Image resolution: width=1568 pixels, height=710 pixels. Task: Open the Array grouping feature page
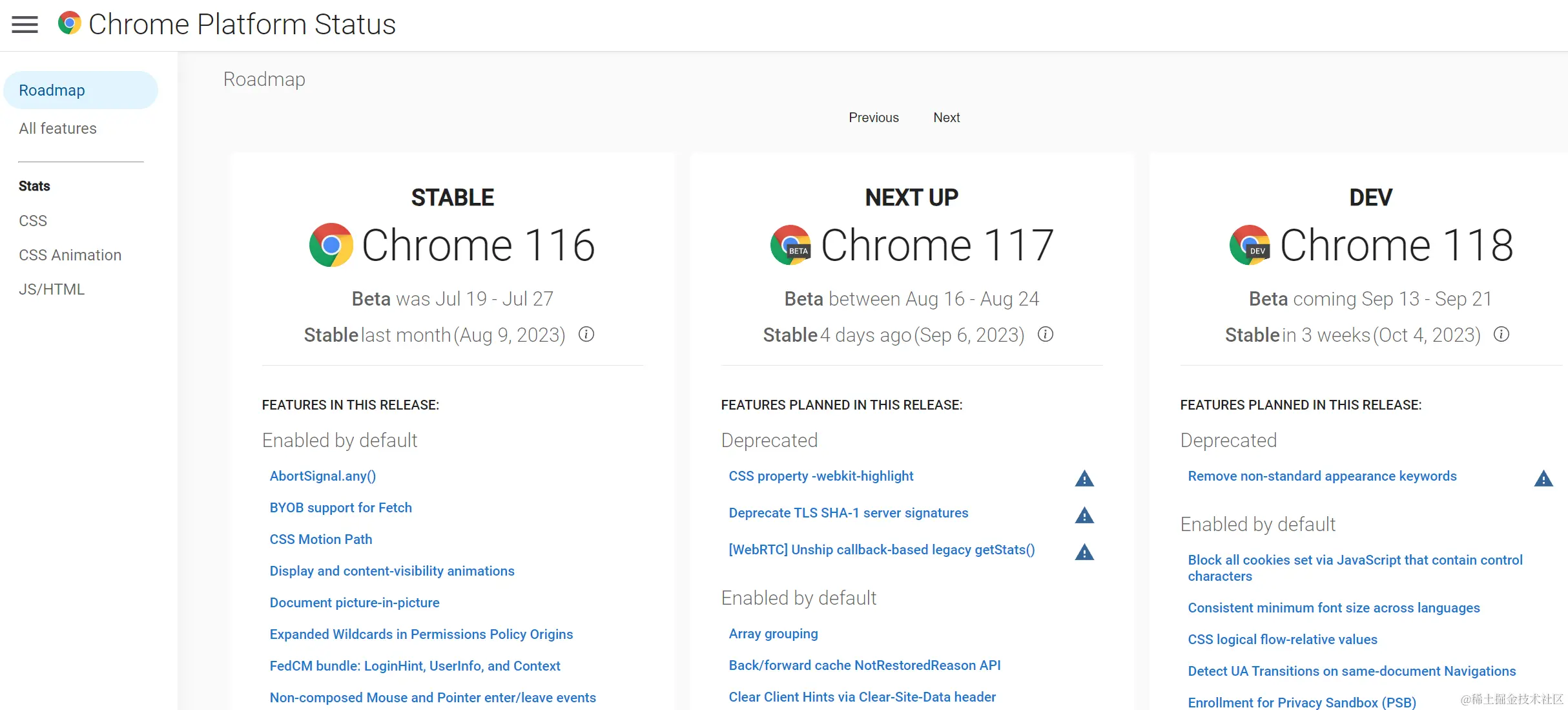coord(773,634)
